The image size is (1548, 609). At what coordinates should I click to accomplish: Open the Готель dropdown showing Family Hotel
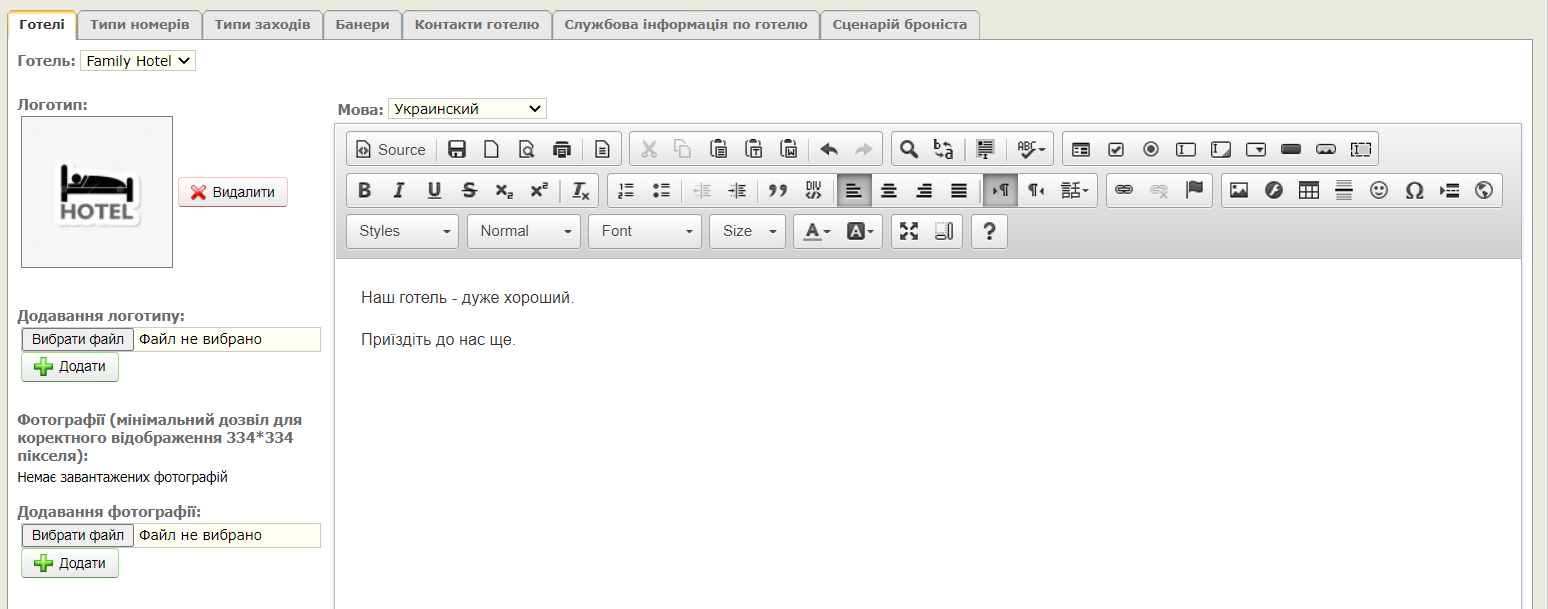coord(138,61)
